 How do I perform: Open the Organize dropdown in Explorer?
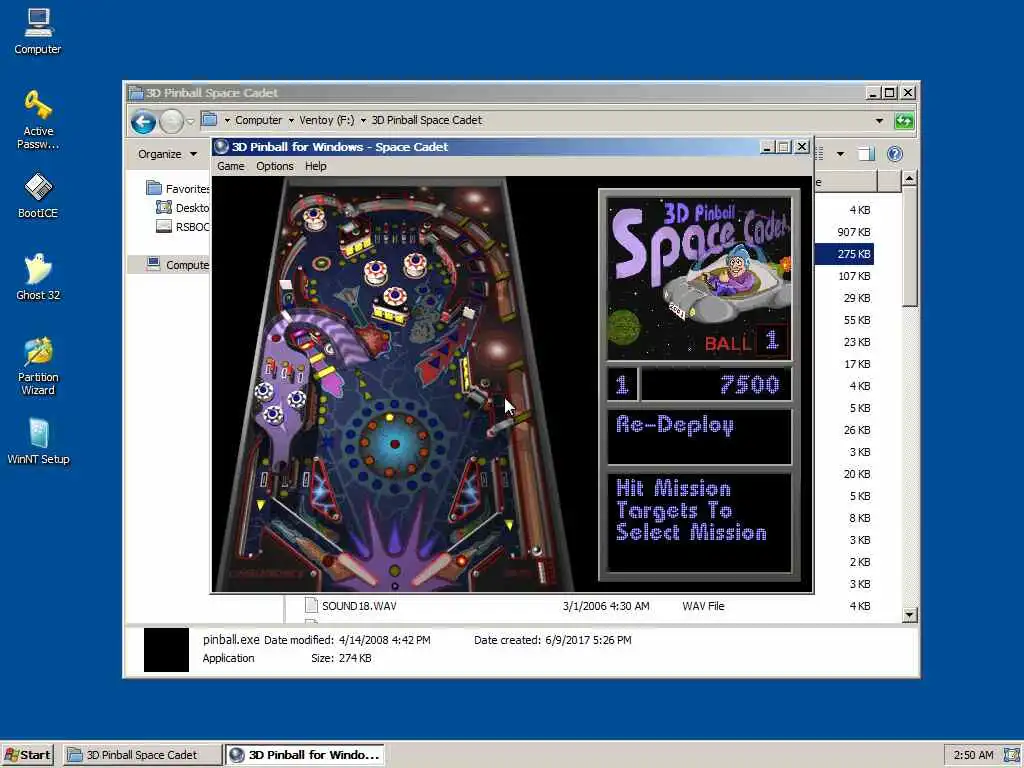pos(167,154)
